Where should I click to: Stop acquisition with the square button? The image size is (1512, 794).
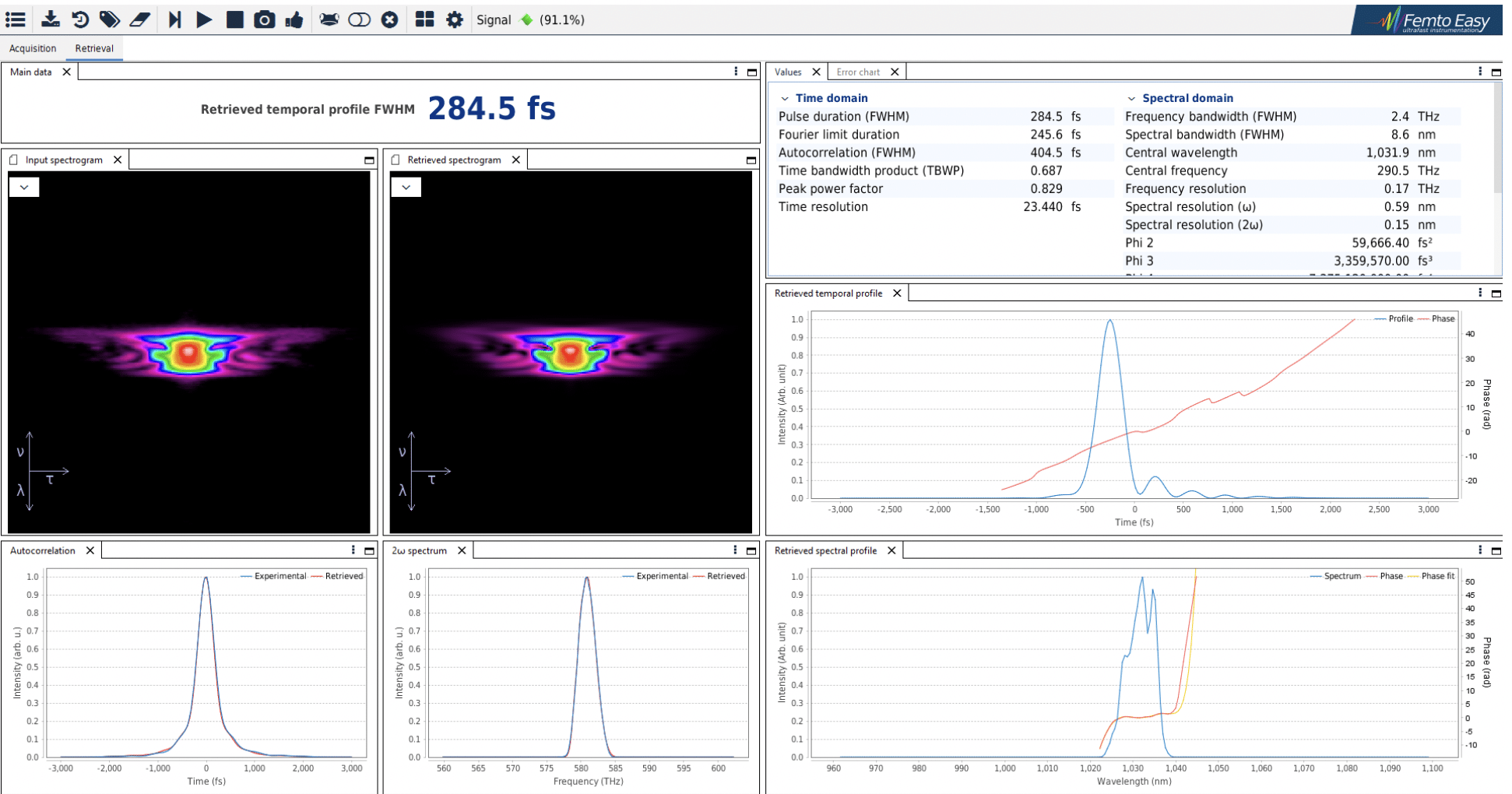coord(234,19)
